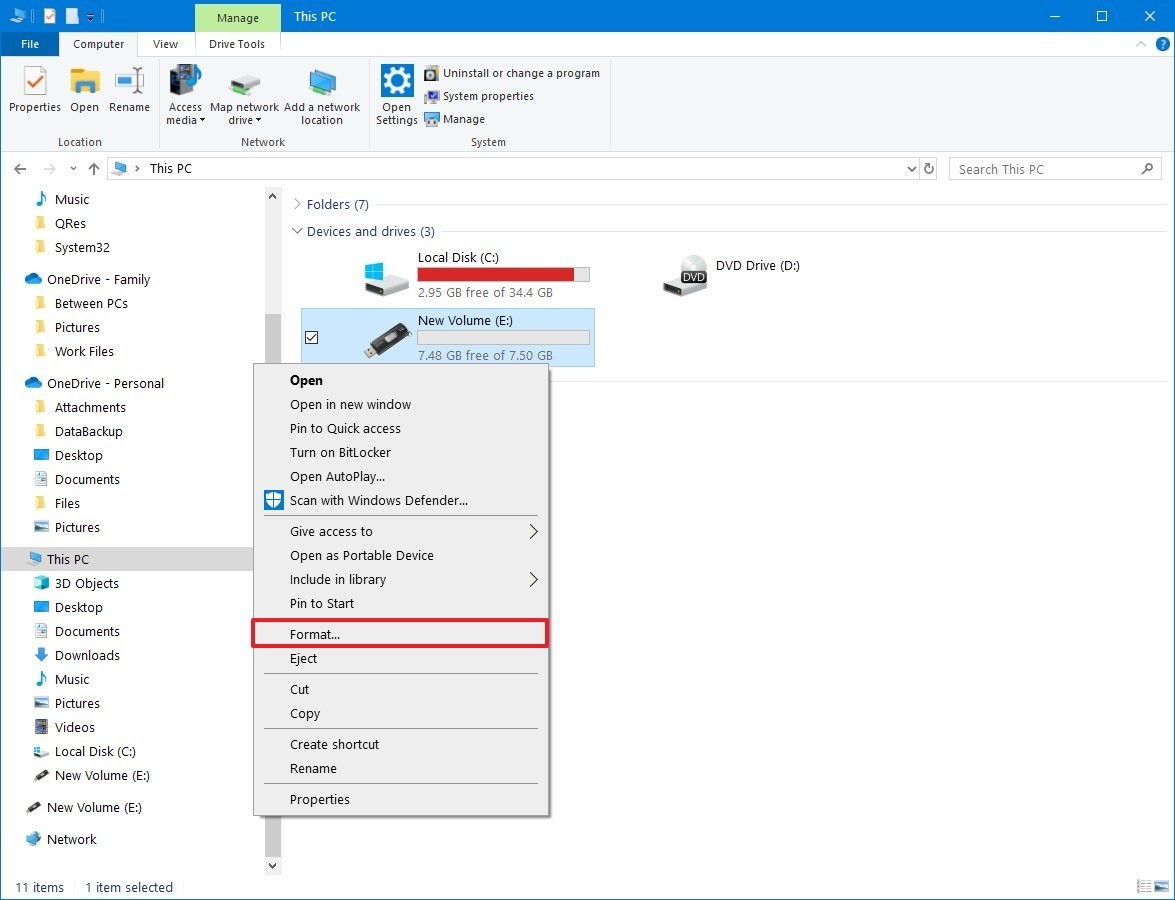This screenshot has height=900, width=1175.
Task: Switch to details view toggle in status bar
Action: pos(1144,887)
